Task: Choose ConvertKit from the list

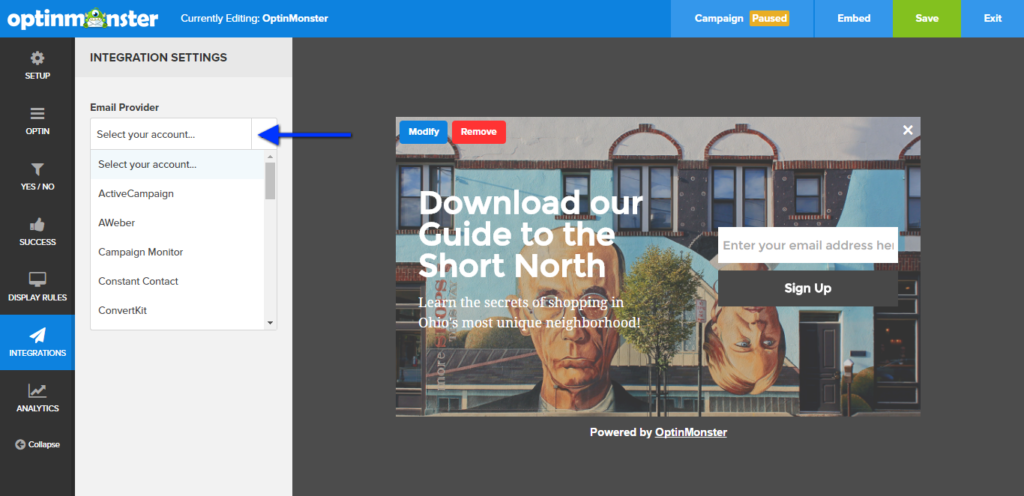Action: click(x=177, y=311)
